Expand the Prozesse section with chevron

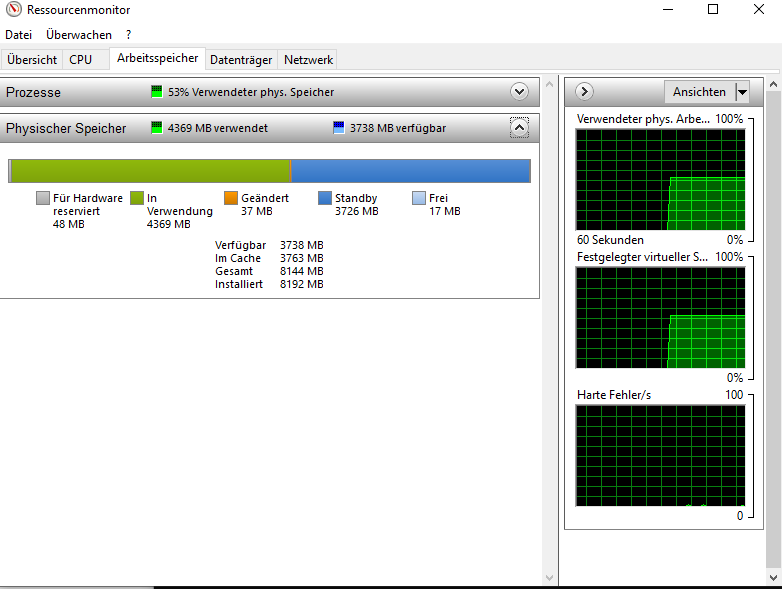click(x=519, y=92)
